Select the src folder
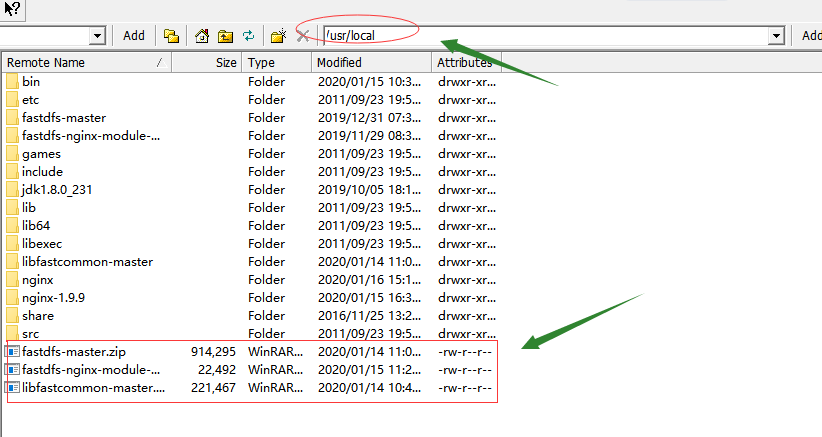The width and height of the screenshot is (822, 437). click(30, 333)
